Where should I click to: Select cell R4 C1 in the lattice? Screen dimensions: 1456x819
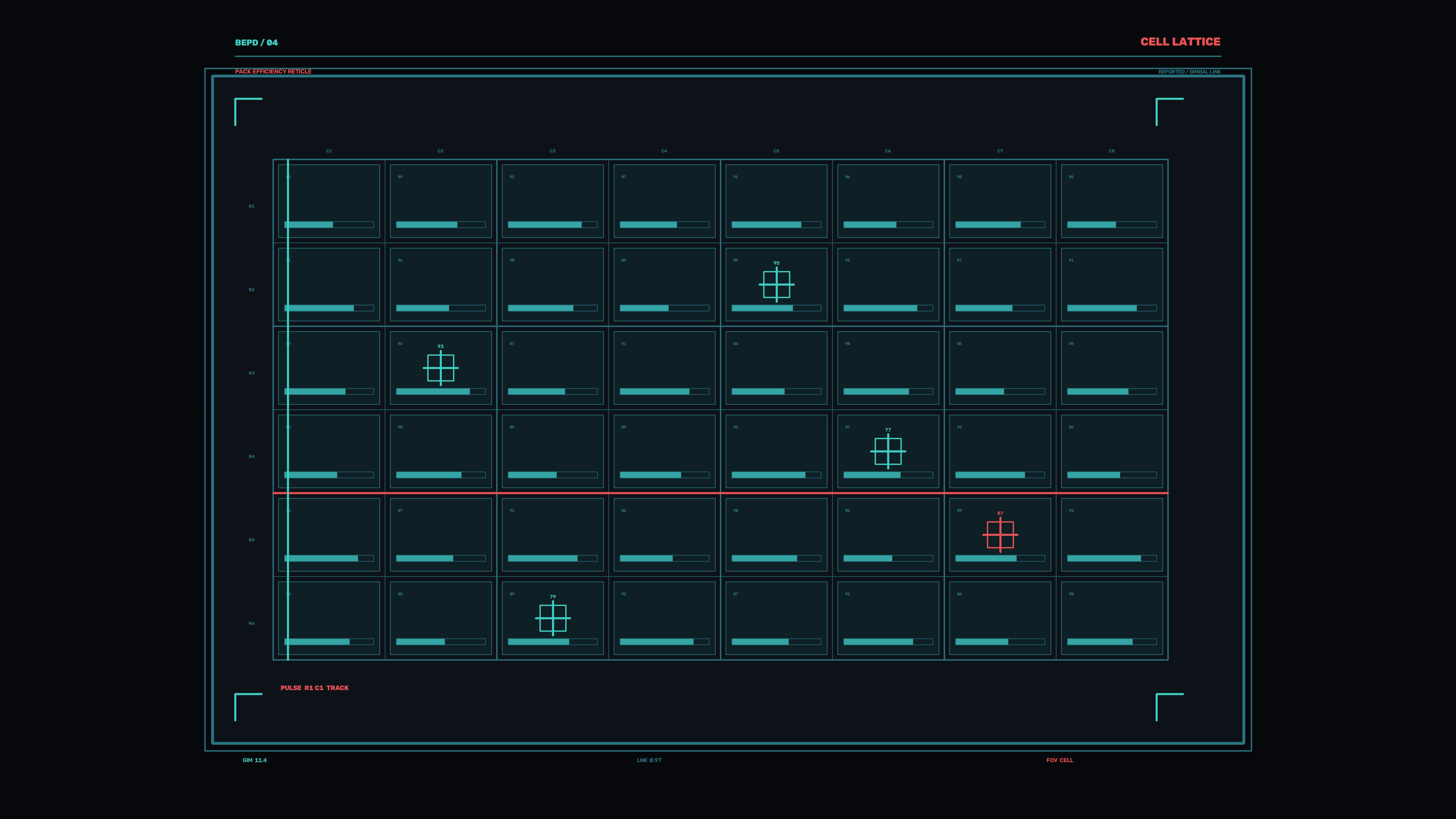(x=329, y=451)
